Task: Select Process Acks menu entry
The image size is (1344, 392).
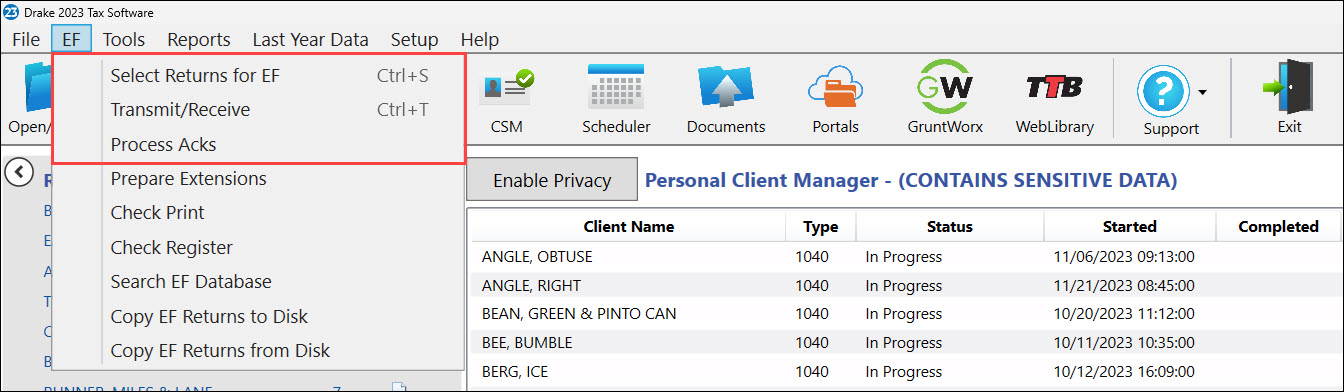Action: [259, 144]
